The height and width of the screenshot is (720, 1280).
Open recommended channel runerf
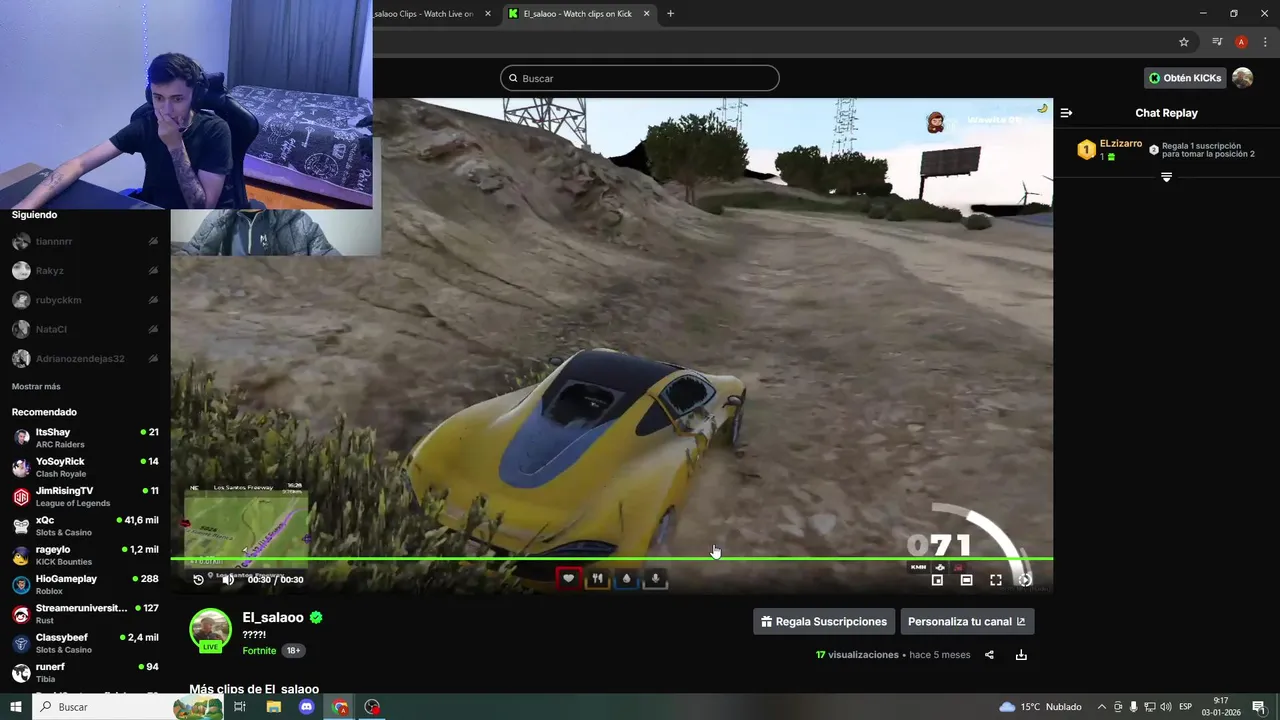click(x=85, y=672)
